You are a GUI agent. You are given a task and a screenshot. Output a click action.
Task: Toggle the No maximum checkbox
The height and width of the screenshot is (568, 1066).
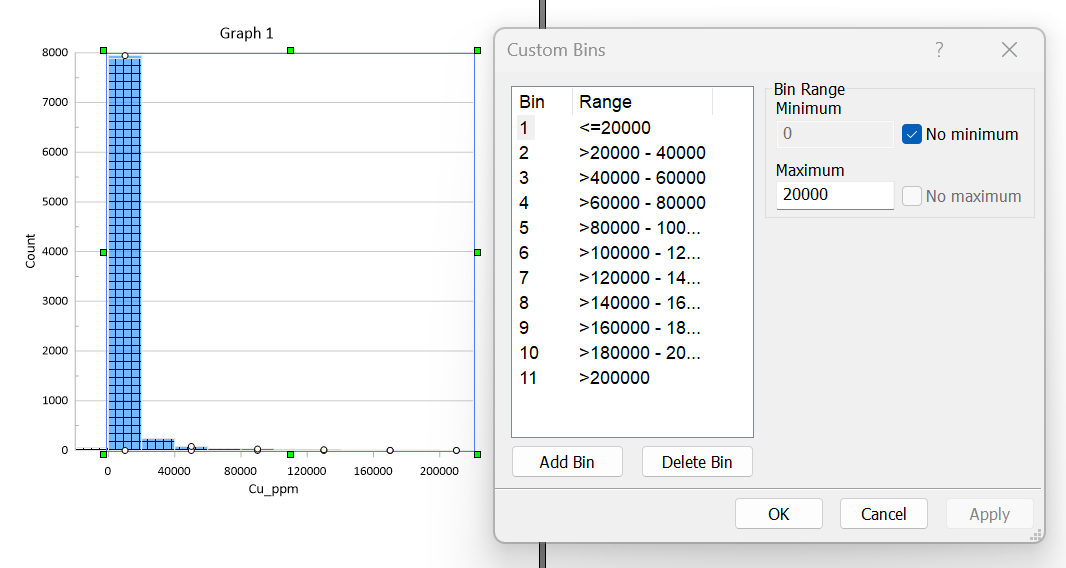point(912,196)
